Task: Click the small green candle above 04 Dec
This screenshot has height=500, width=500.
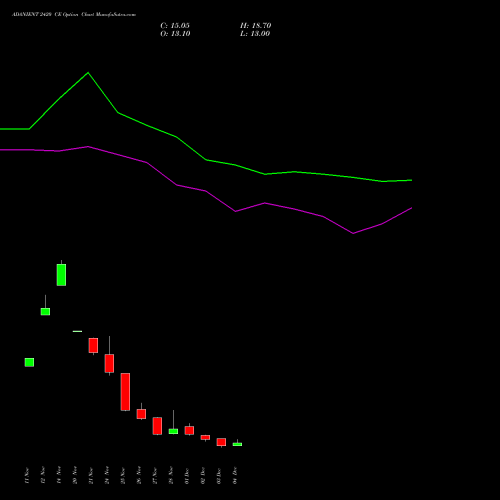Action: [x=237, y=444]
